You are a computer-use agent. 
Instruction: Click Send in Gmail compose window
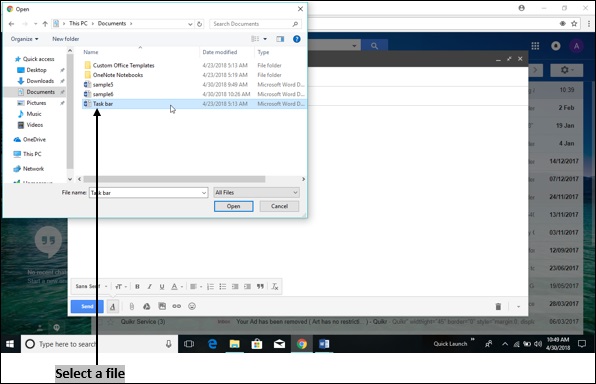[x=87, y=306]
